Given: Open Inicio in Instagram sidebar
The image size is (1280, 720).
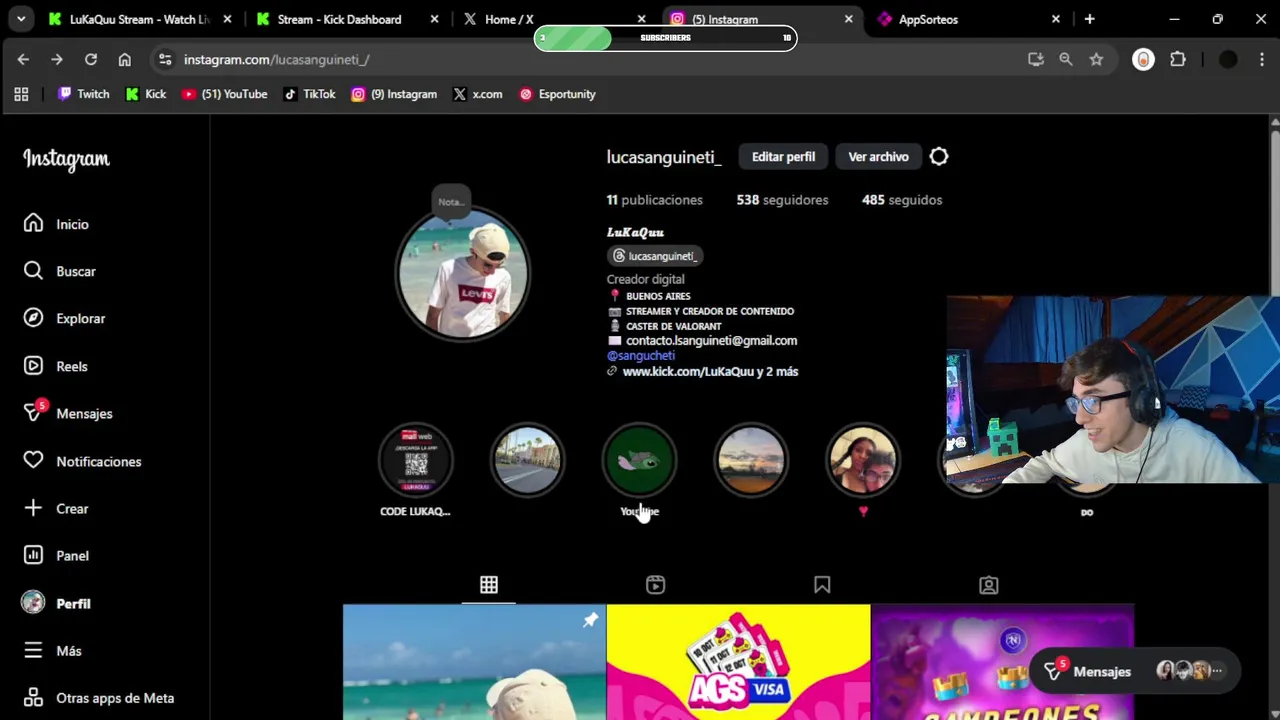Looking at the screenshot, I should point(56,224).
